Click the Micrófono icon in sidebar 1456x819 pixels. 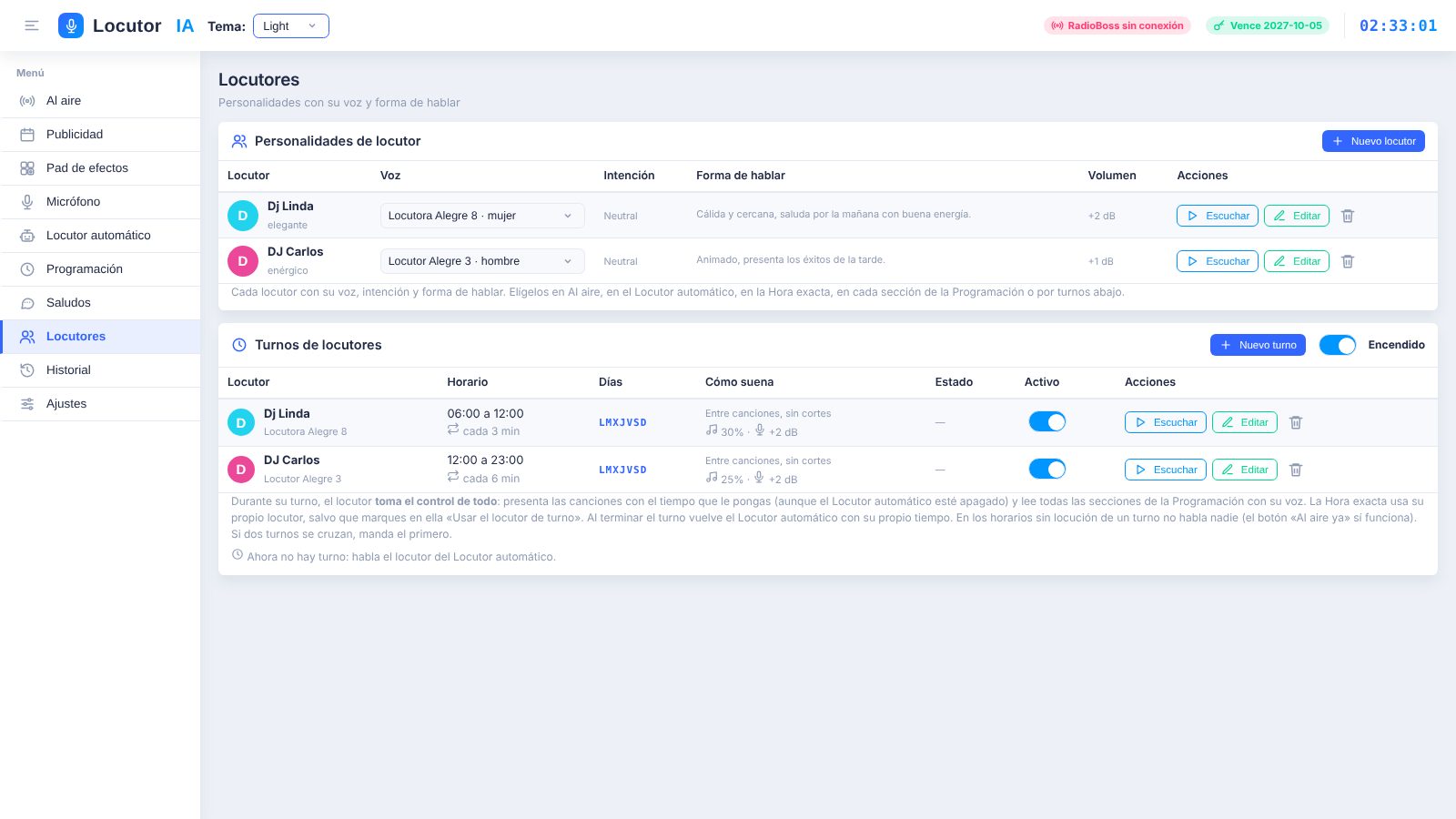[x=27, y=202]
